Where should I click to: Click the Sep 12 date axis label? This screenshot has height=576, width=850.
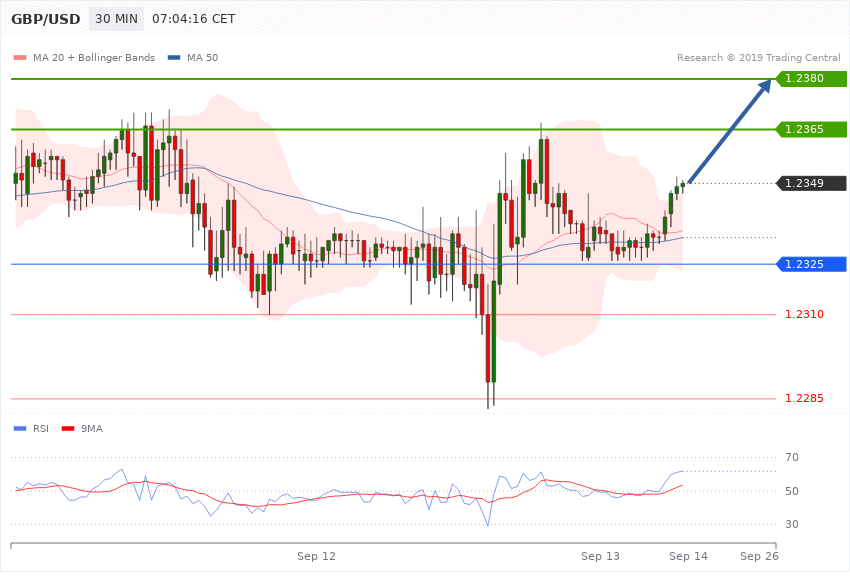(x=316, y=556)
